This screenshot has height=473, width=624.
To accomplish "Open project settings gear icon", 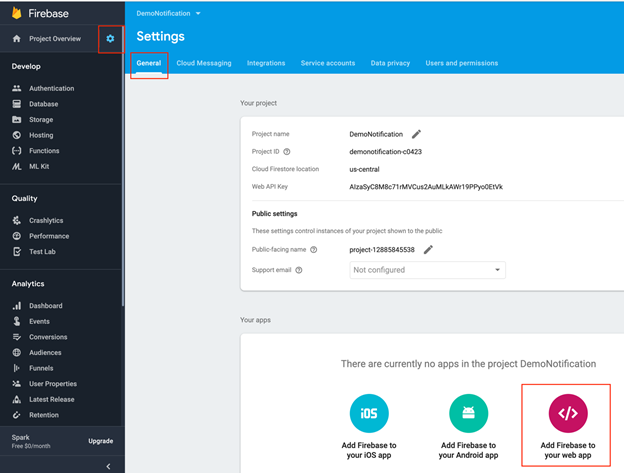I will [x=110, y=39].
